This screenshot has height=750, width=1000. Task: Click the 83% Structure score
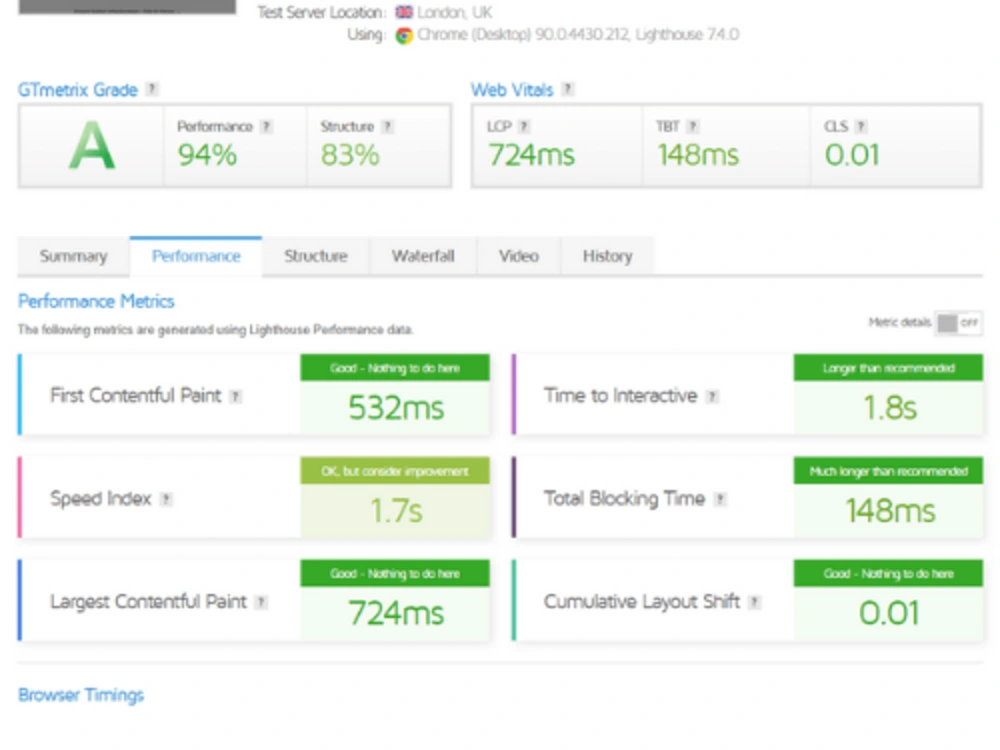coord(350,155)
